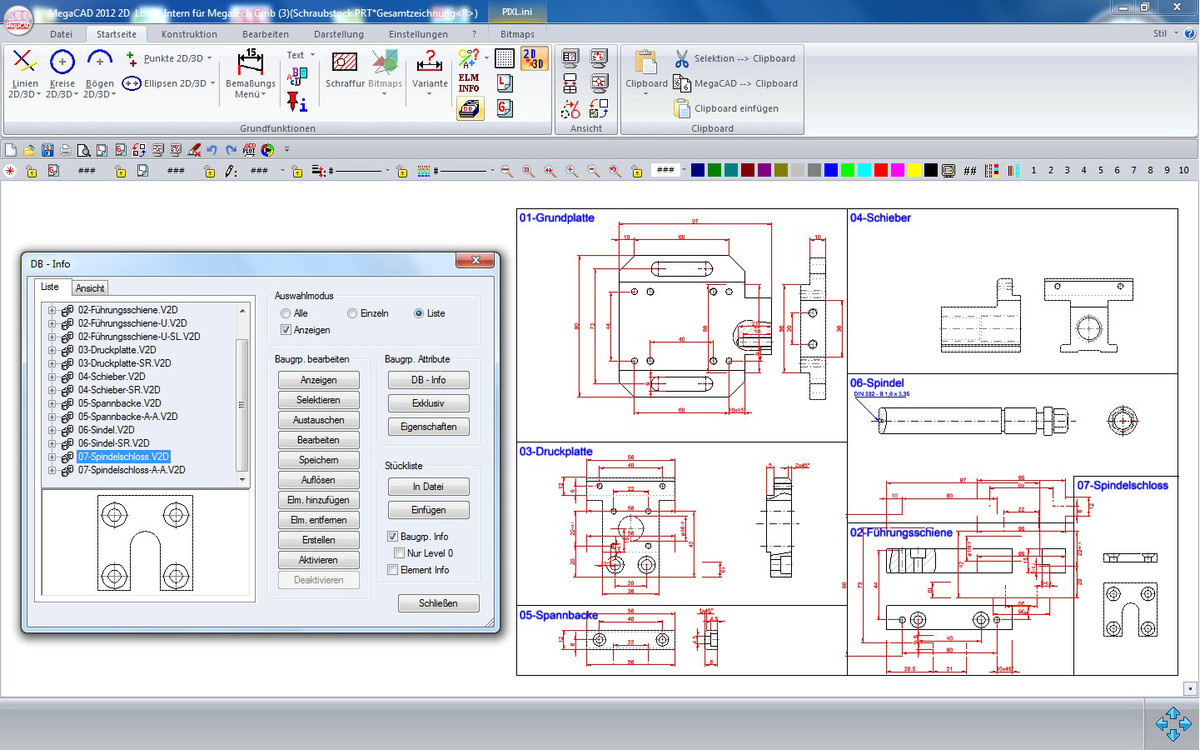Click the Exklusiv button
1200x750 pixels.
[428, 403]
